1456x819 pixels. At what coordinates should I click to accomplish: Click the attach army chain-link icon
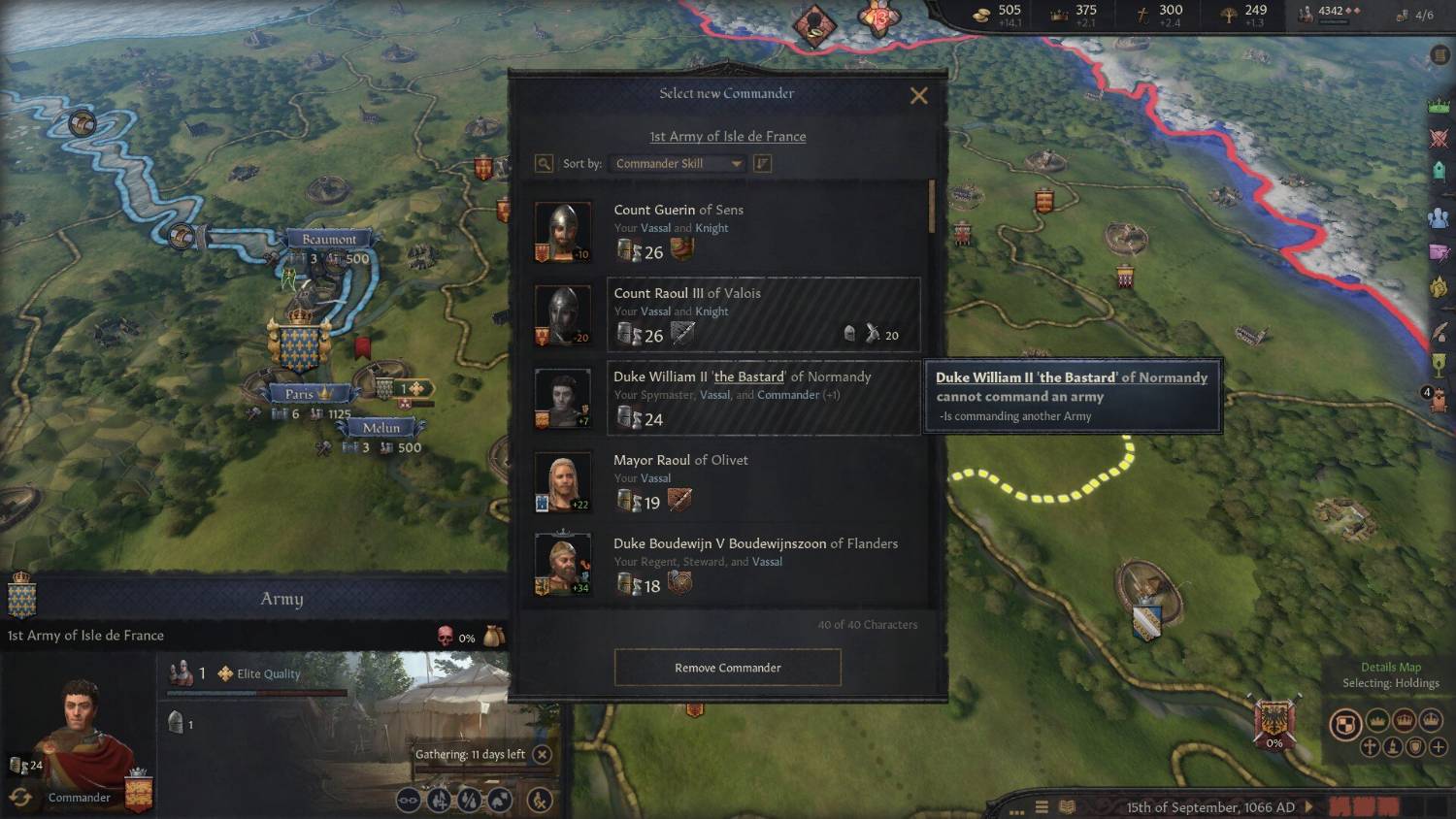pos(409,800)
